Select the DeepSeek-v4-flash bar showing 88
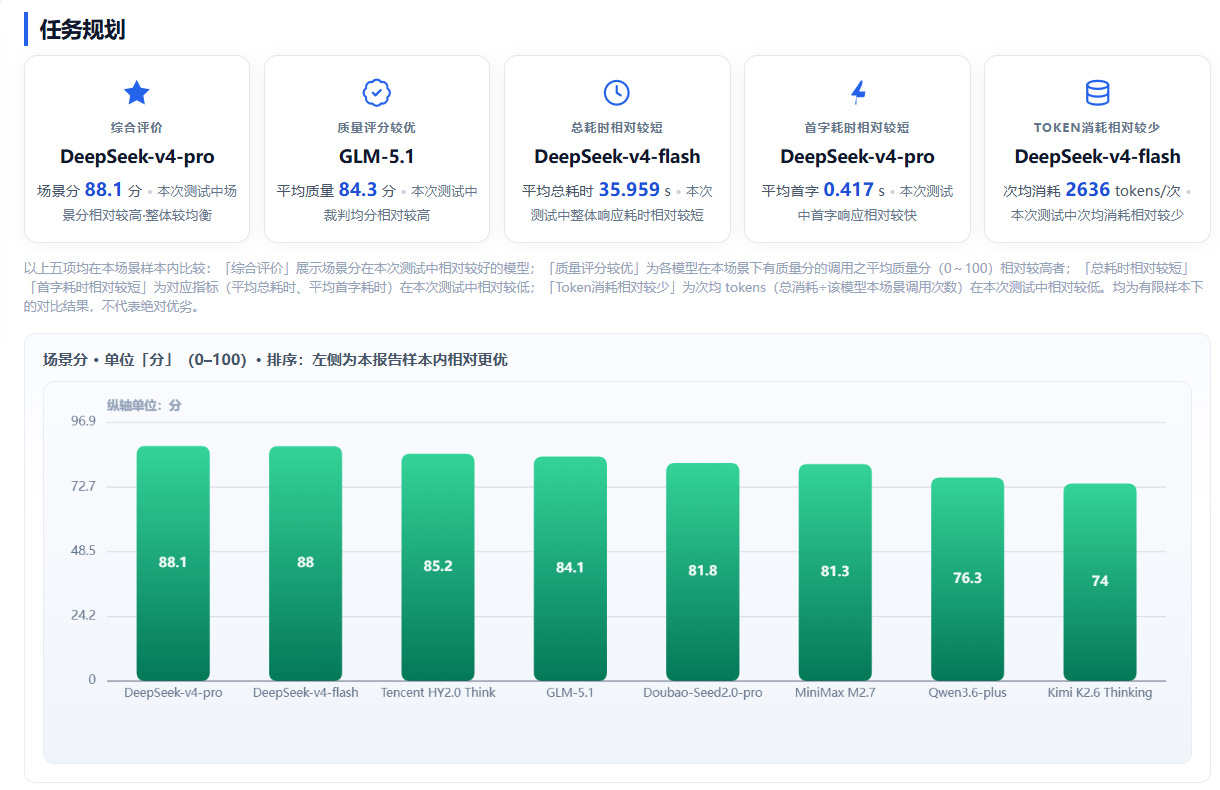 click(x=305, y=563)
